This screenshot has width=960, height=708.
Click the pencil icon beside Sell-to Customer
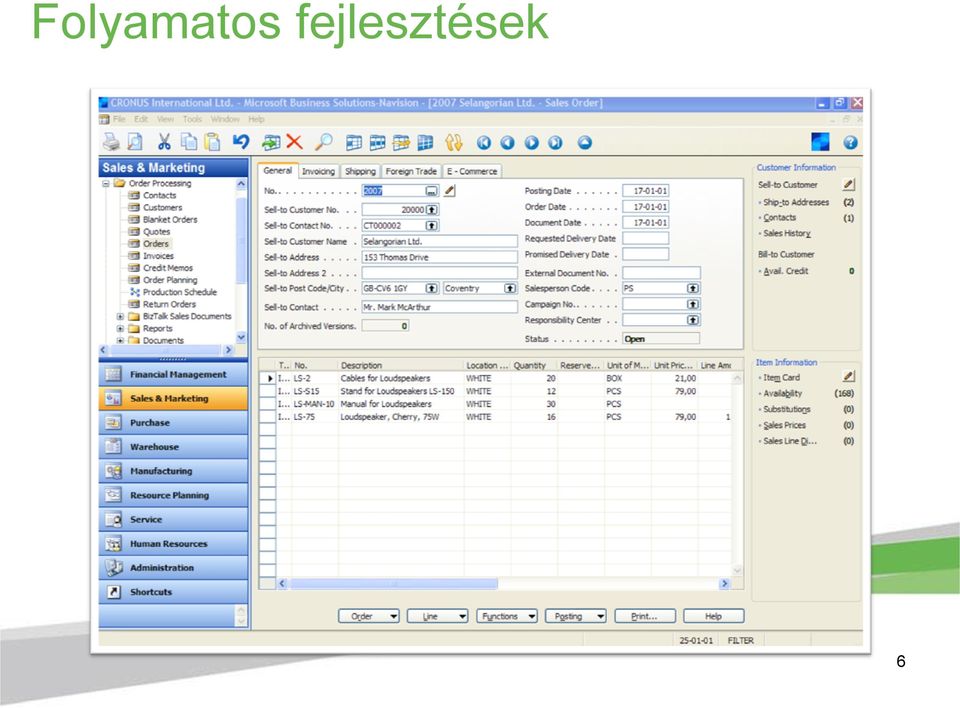tap(848, 184)
